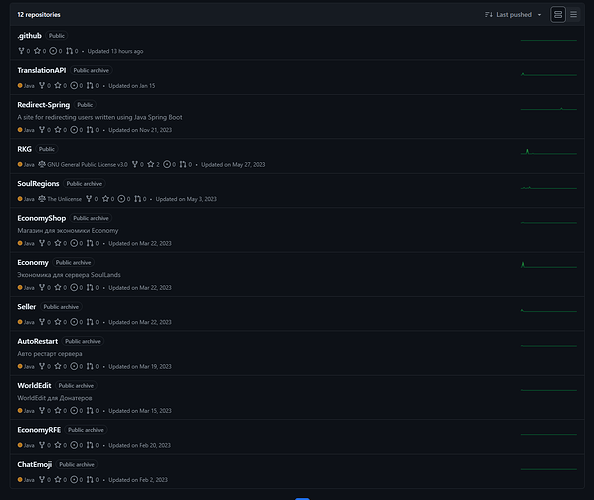The height and width of the screenshot is (500, 594).
Task: Open the TranslationAPI repository
Action: [42, 70]
